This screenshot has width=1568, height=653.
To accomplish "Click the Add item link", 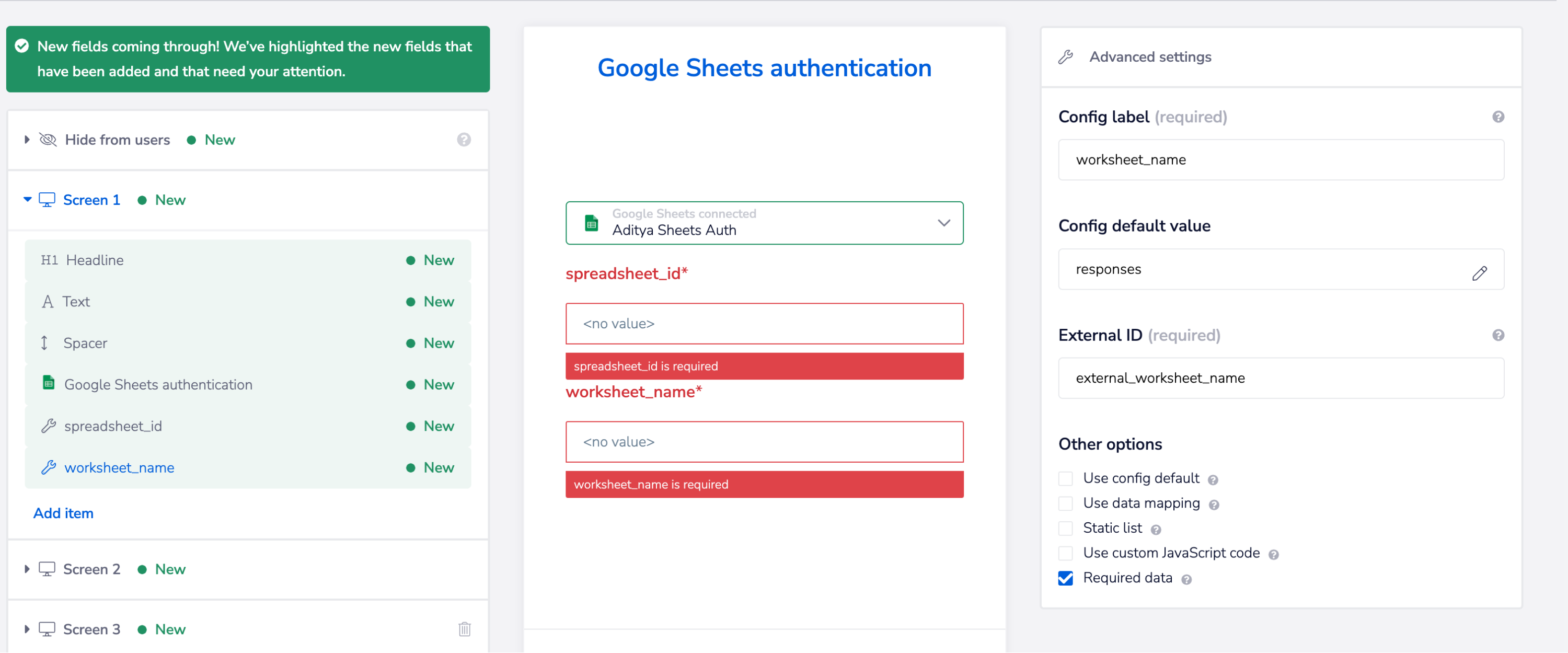I will tap(63, 512).
